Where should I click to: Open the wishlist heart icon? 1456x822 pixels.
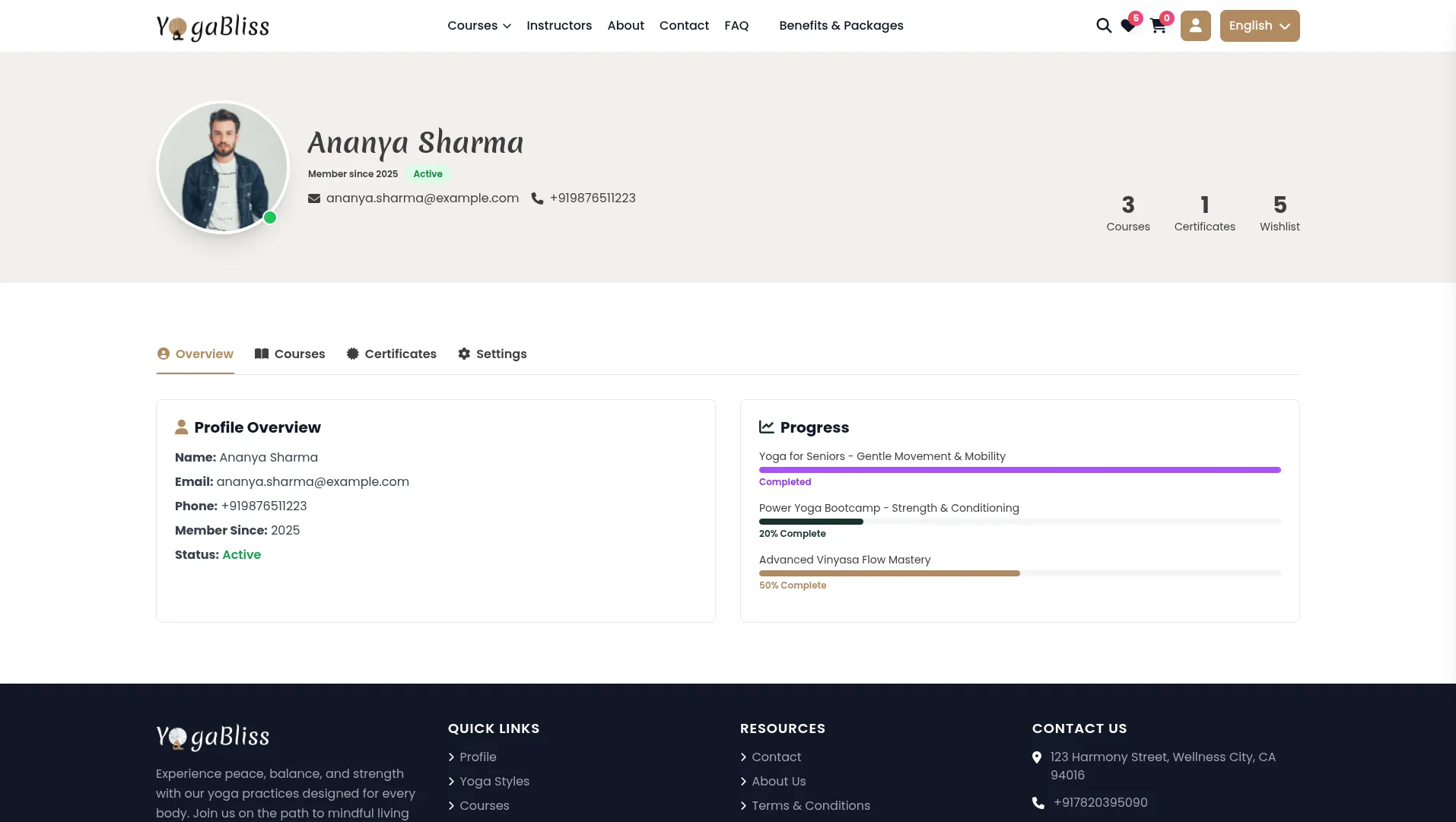click(1128, 27)
